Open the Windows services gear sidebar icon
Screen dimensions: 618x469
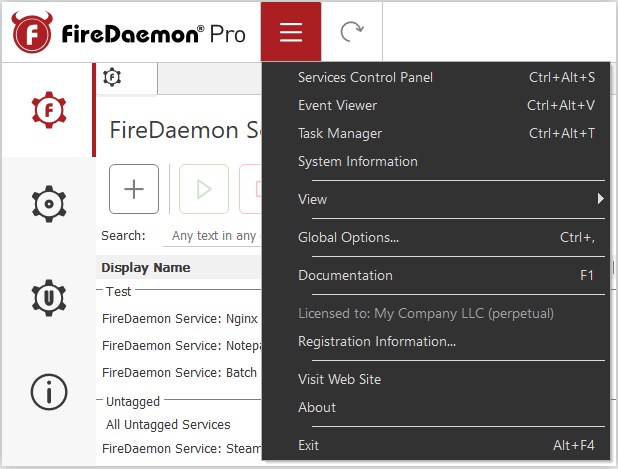point(49,204)
